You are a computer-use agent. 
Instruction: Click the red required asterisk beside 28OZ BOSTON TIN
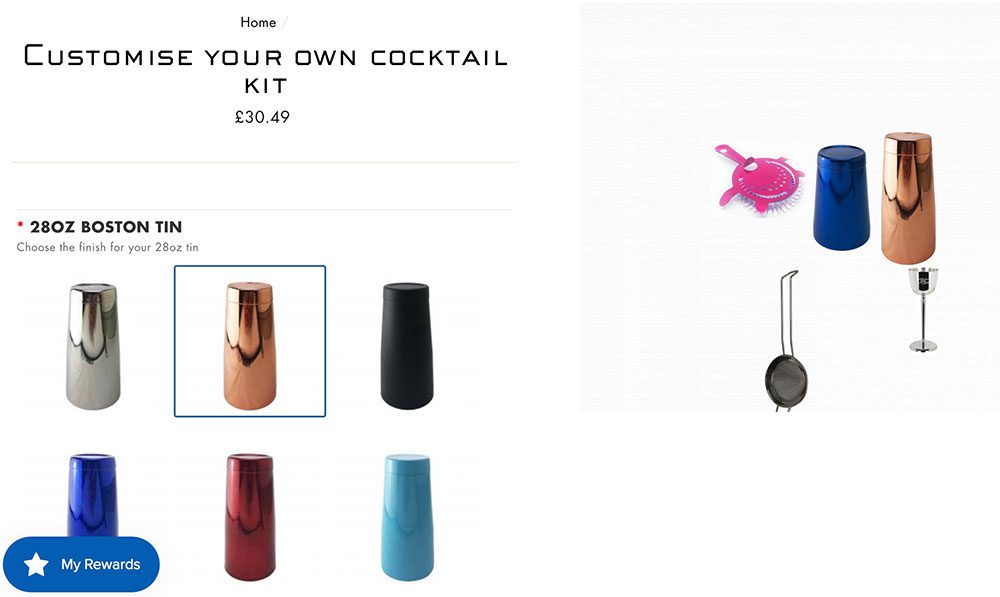point(21,225)
